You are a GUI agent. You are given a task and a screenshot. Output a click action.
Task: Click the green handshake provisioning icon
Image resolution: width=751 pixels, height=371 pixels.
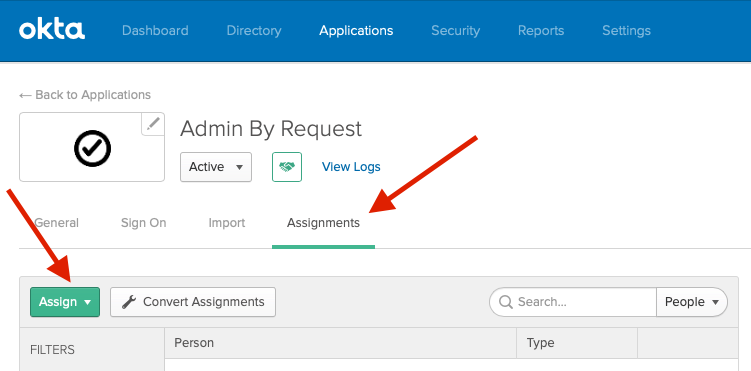(x=287, y=167)
